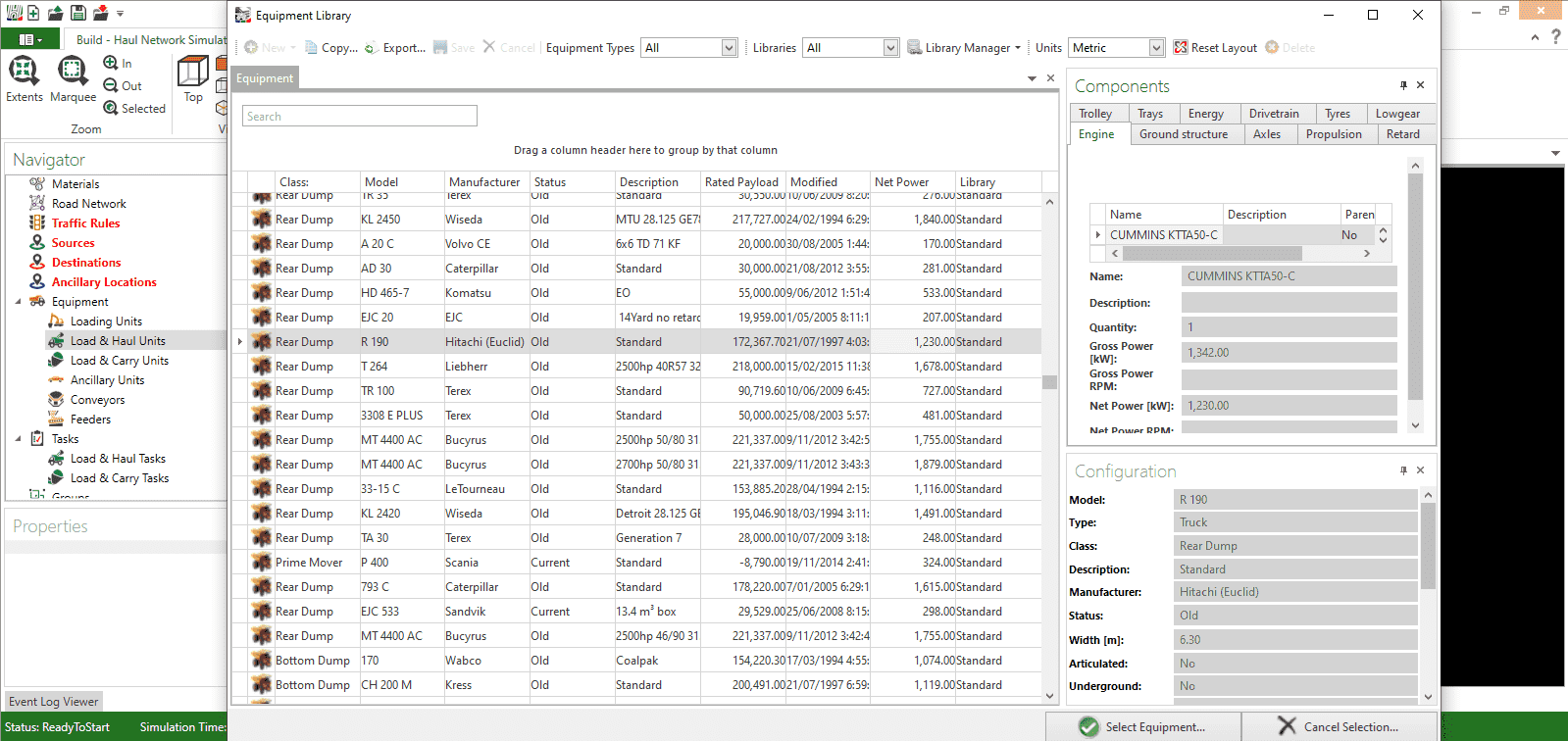Open the Libraries dropdown
Viewport: 1568px width, 741px height.
point(890,47)
